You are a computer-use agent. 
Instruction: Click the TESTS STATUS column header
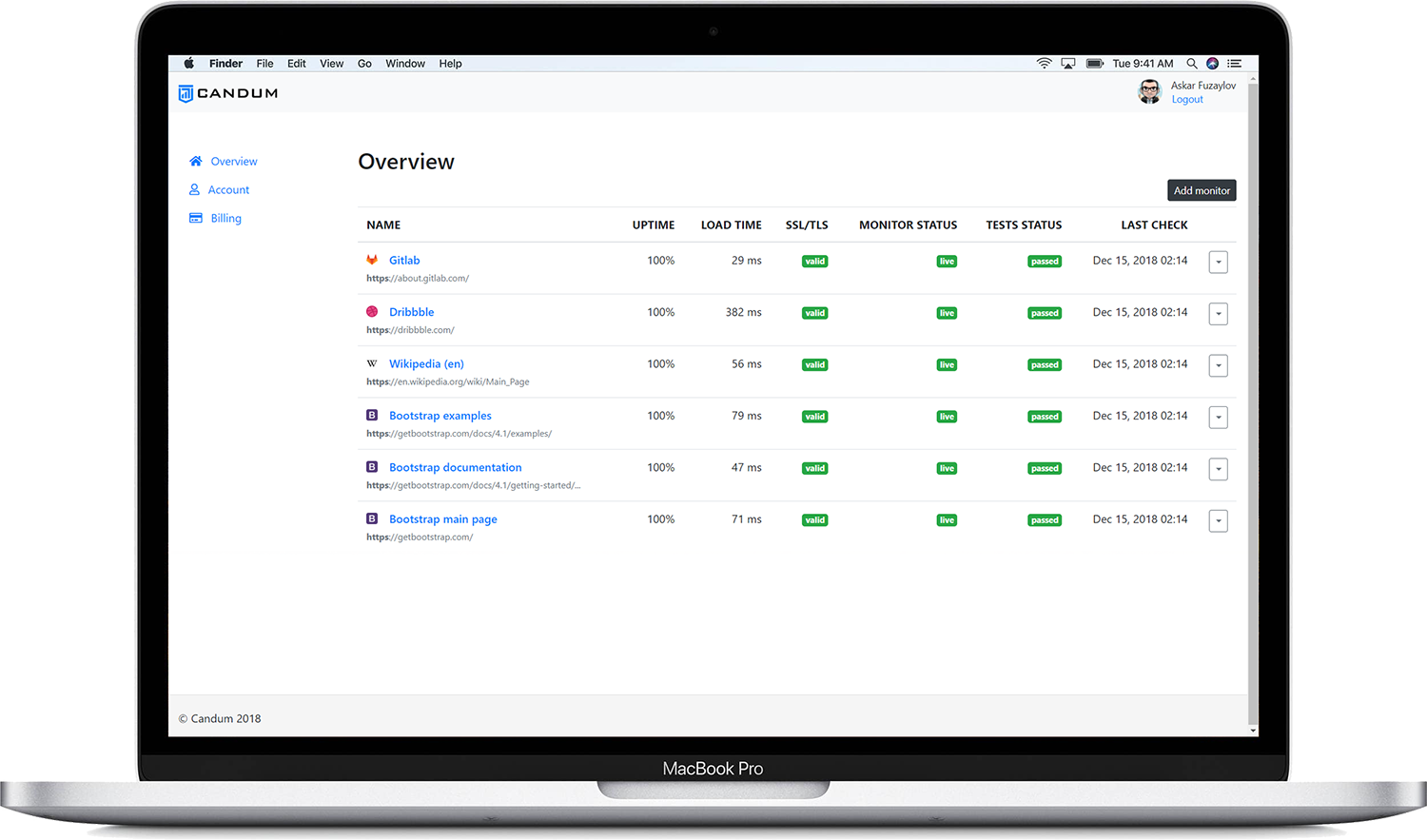pos(1024,225)
